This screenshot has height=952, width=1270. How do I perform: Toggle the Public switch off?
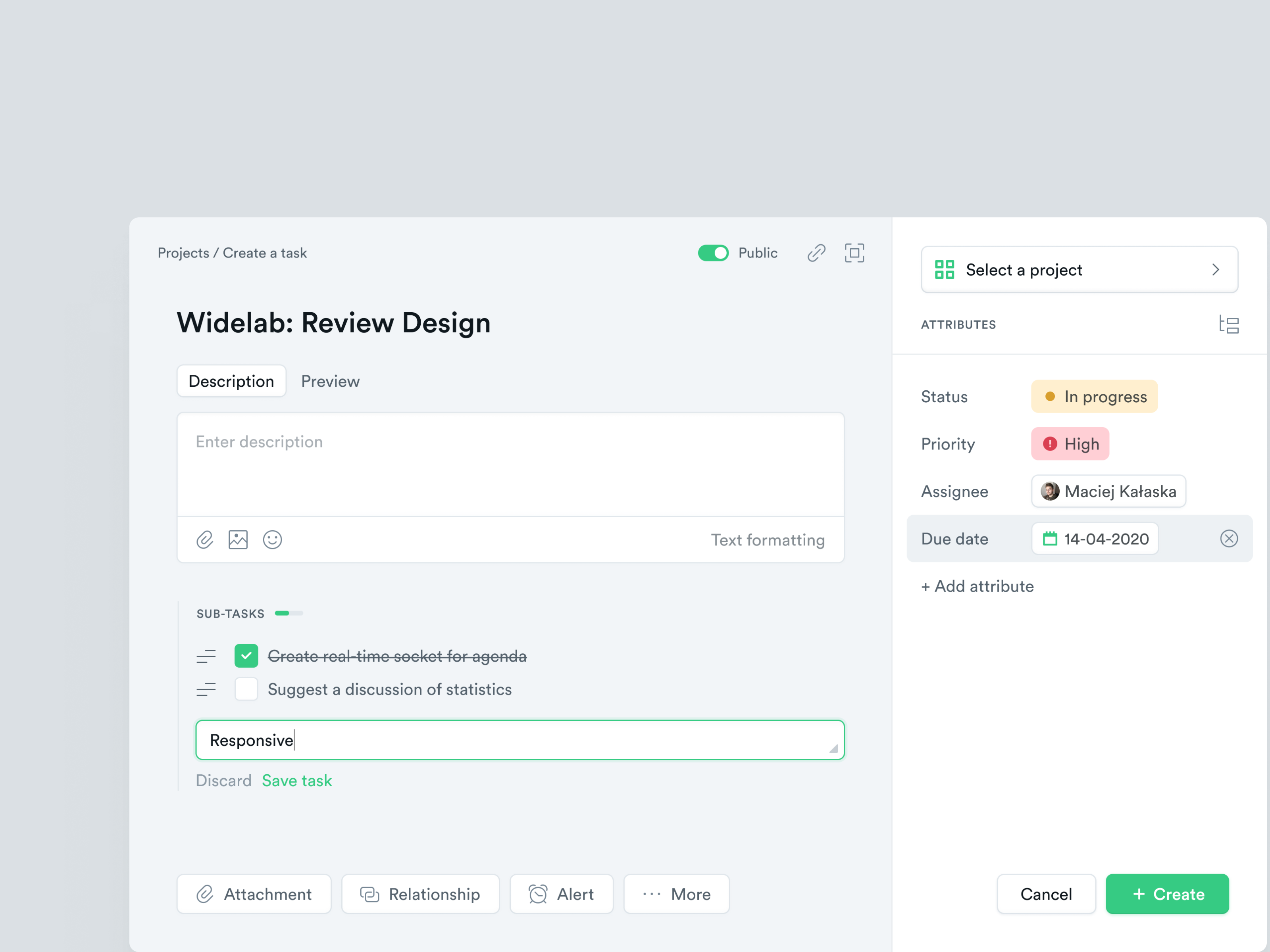[712, 253]
